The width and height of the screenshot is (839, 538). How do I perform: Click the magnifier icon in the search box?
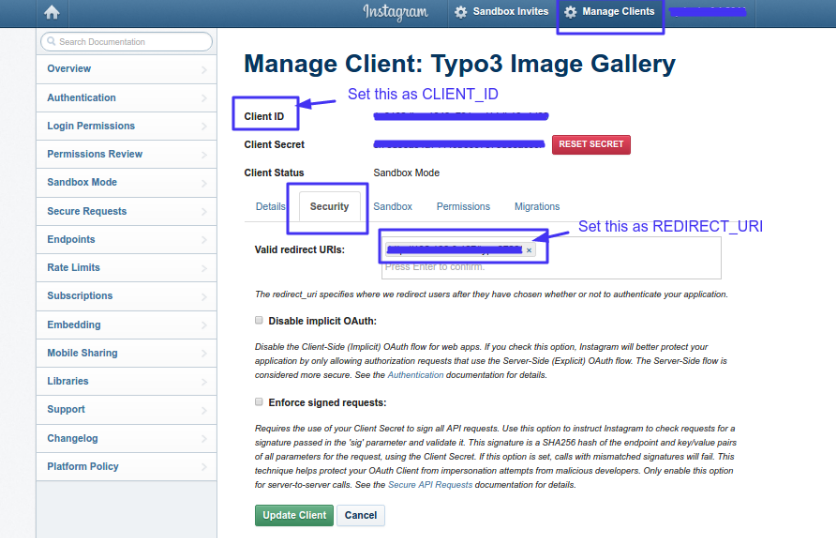click(x=51, y=41)
